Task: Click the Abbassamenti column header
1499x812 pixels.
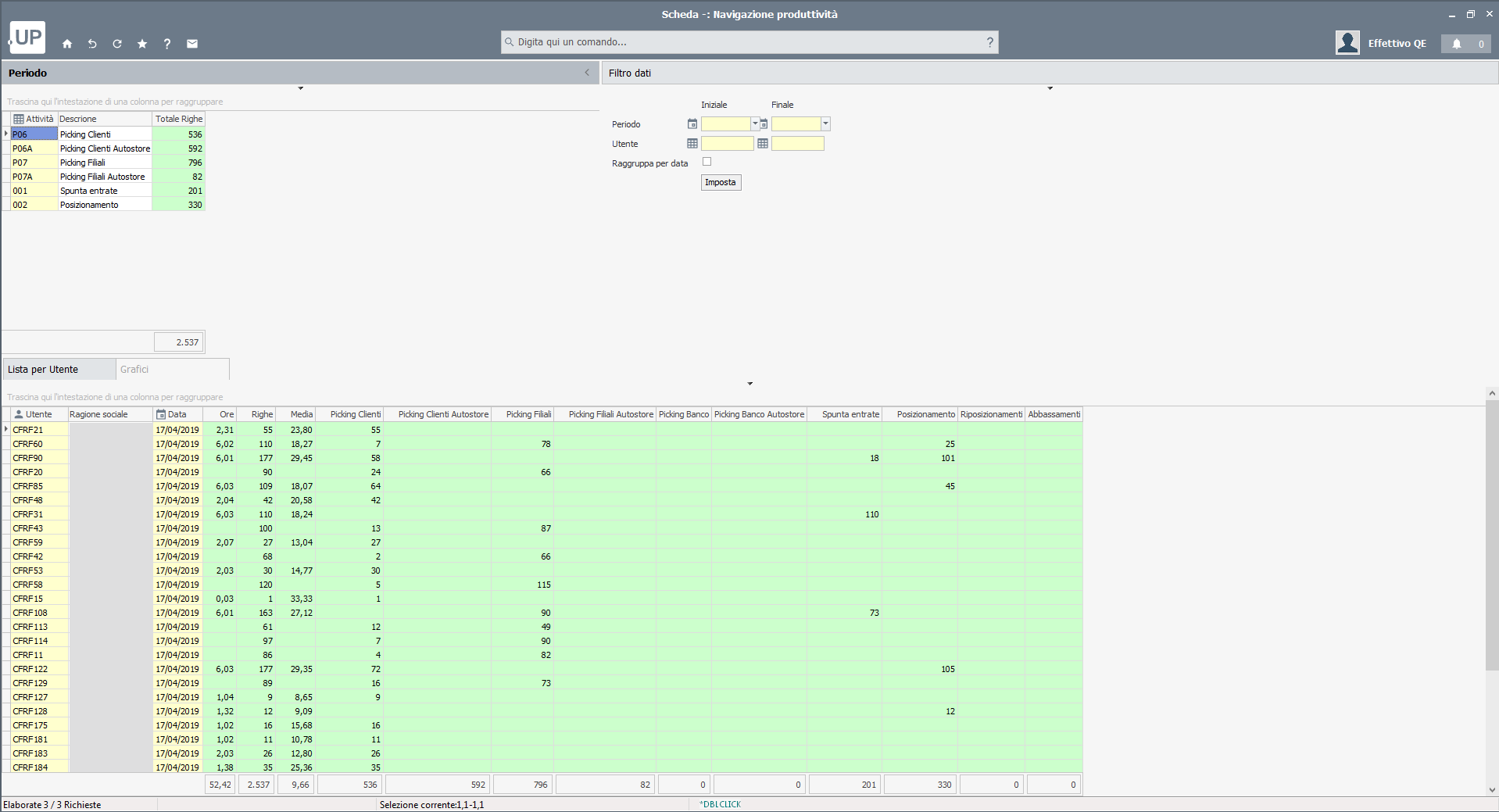Action: 1054,414
